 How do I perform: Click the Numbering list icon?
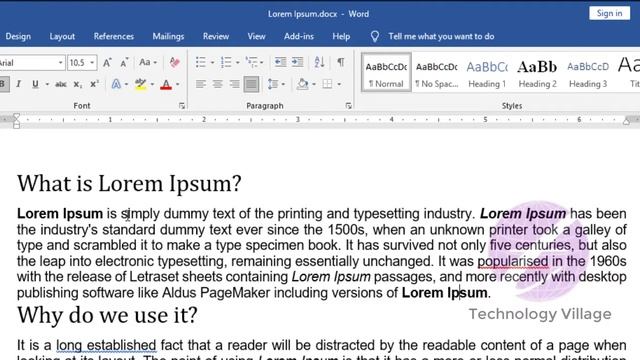click(226, 62)
